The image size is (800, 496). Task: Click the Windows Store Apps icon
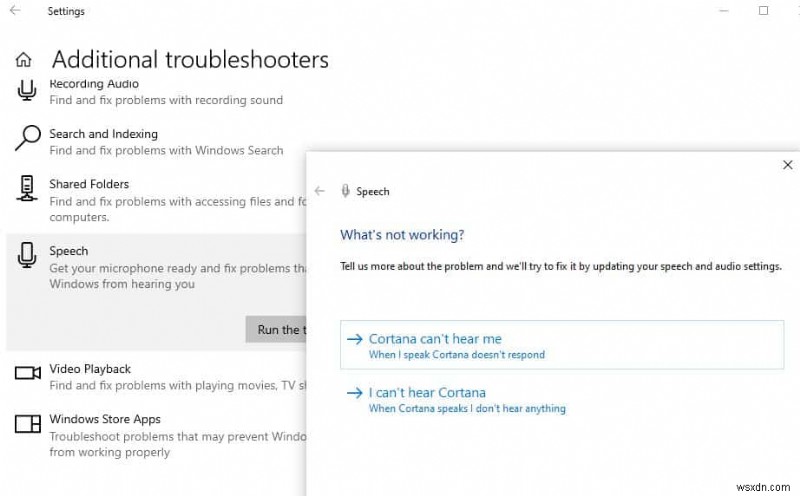[27, 425]
